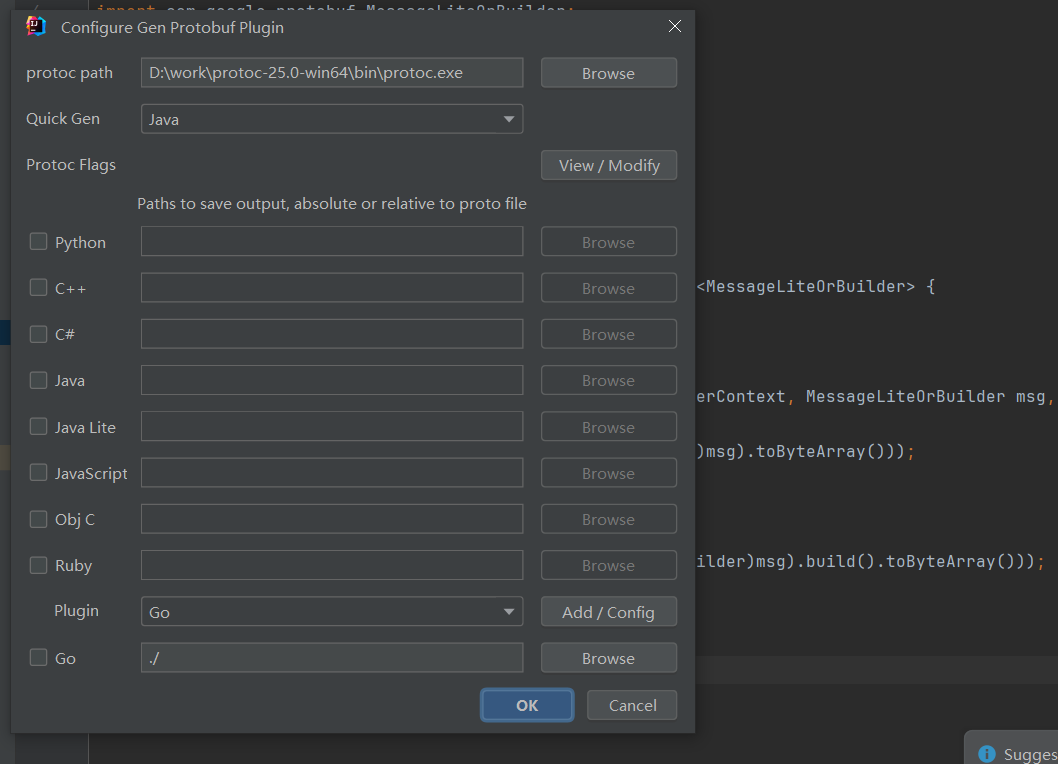Click Browse button in the JavaScript row
Screen dimensions: 1058x764
(609, 472)
